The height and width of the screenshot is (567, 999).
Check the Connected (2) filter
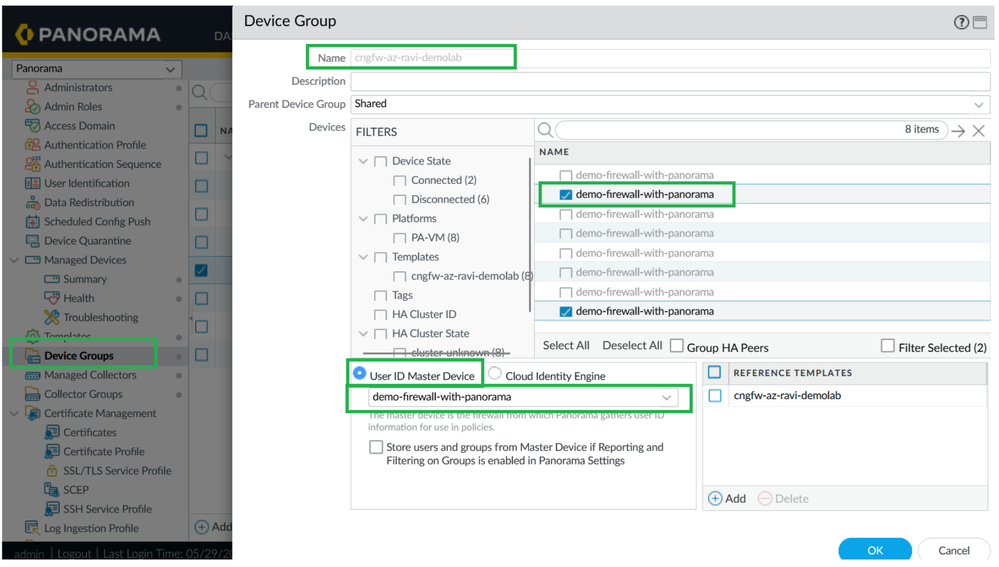[399, 181]
